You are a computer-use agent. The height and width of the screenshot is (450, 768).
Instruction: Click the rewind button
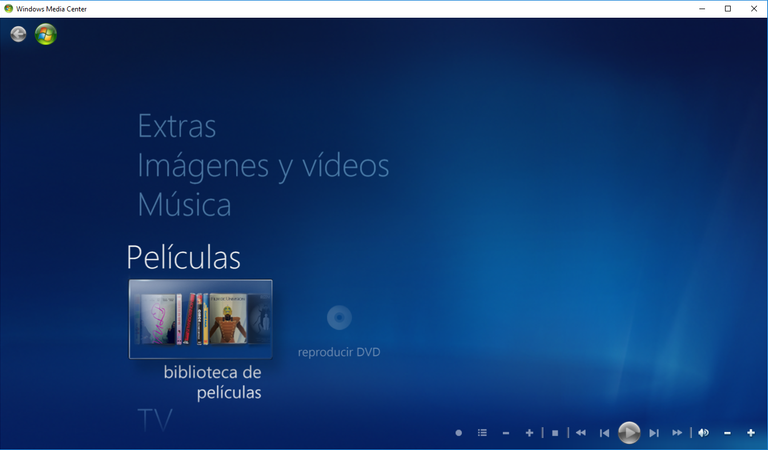tap(581, 433)
